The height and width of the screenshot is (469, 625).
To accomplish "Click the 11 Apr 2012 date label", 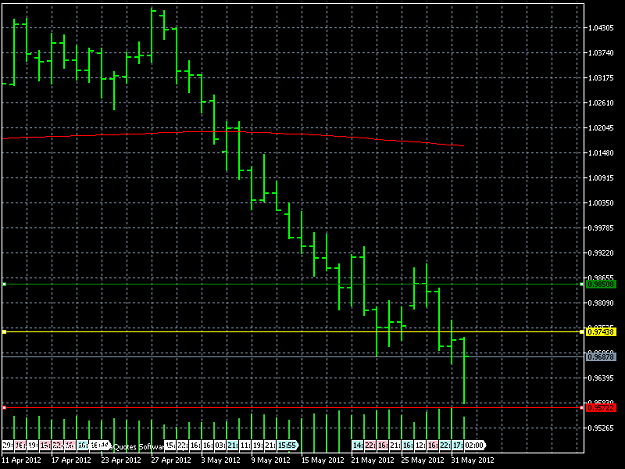I will [22, 460].
